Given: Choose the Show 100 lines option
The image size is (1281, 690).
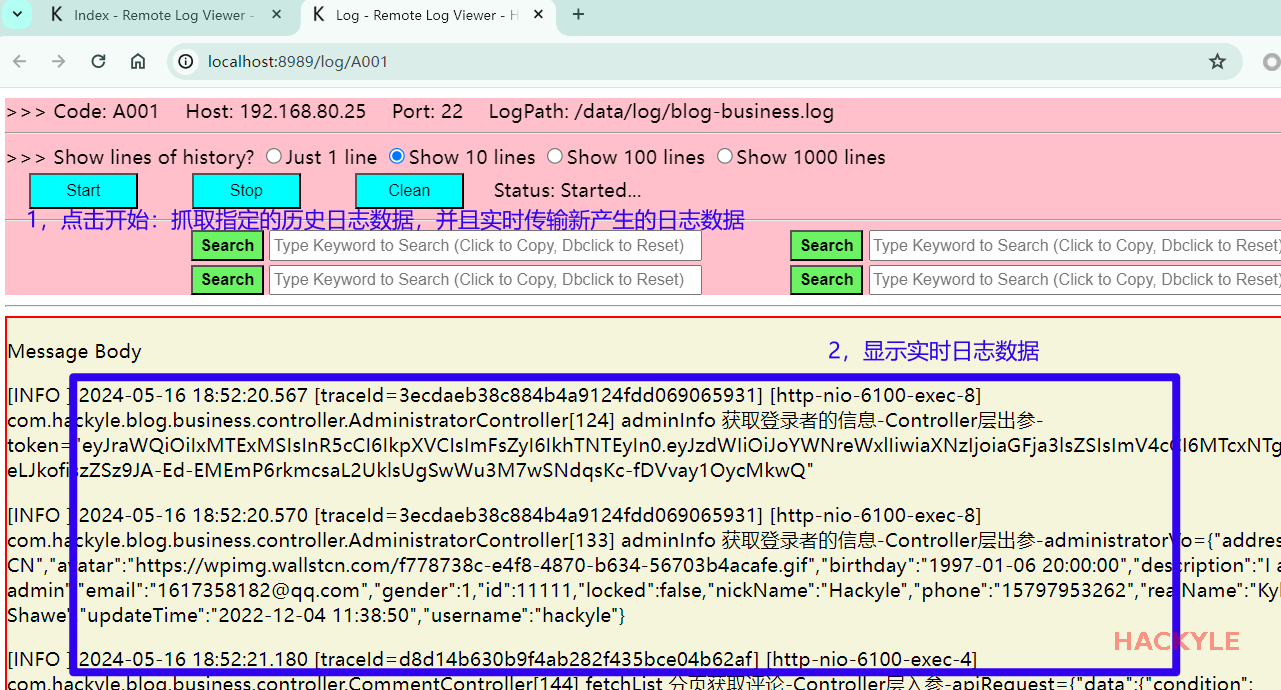Looking at the screenshot, I should click(555, 156).
